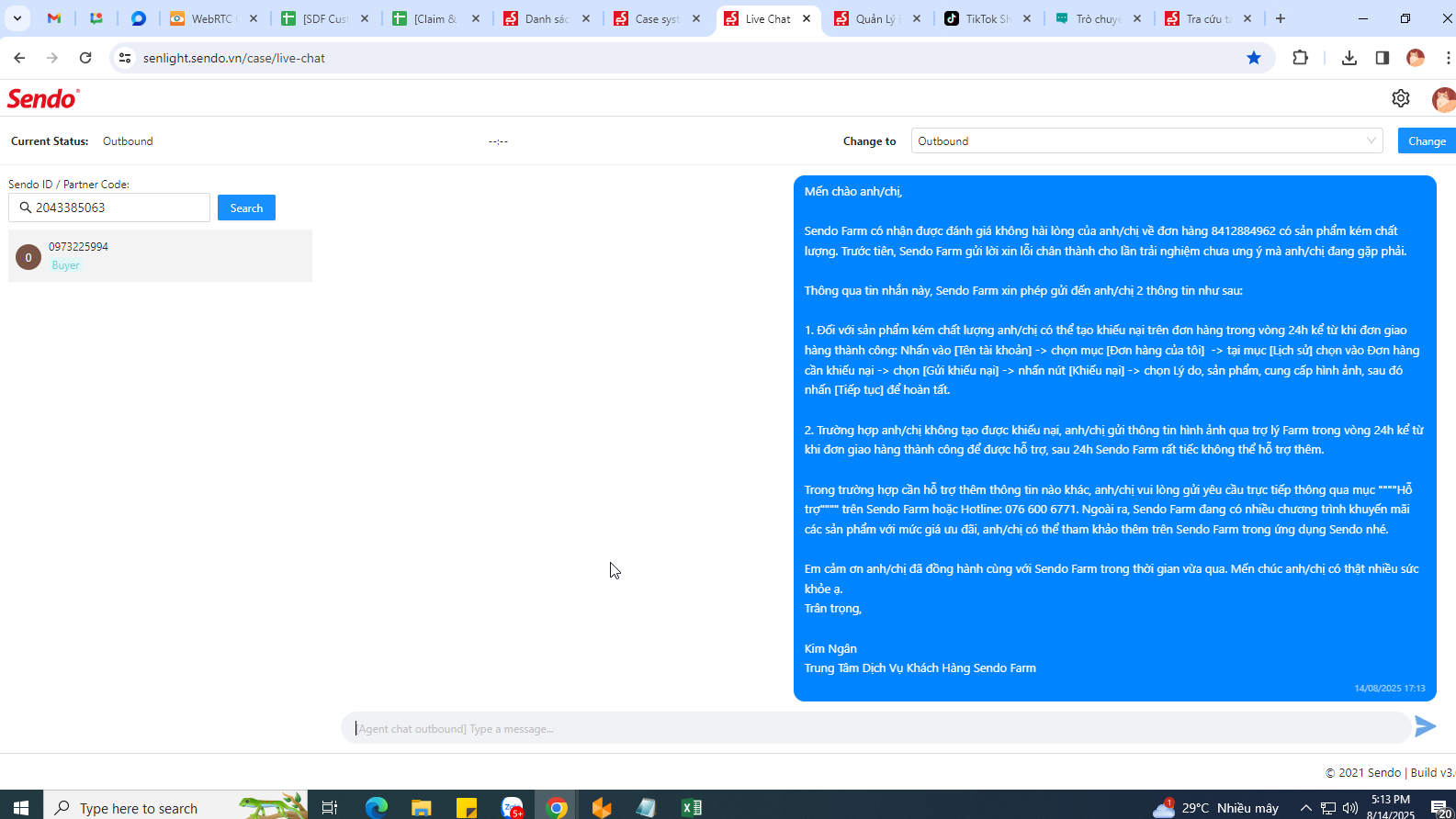Open the notification center icon

pos(1439,808)
